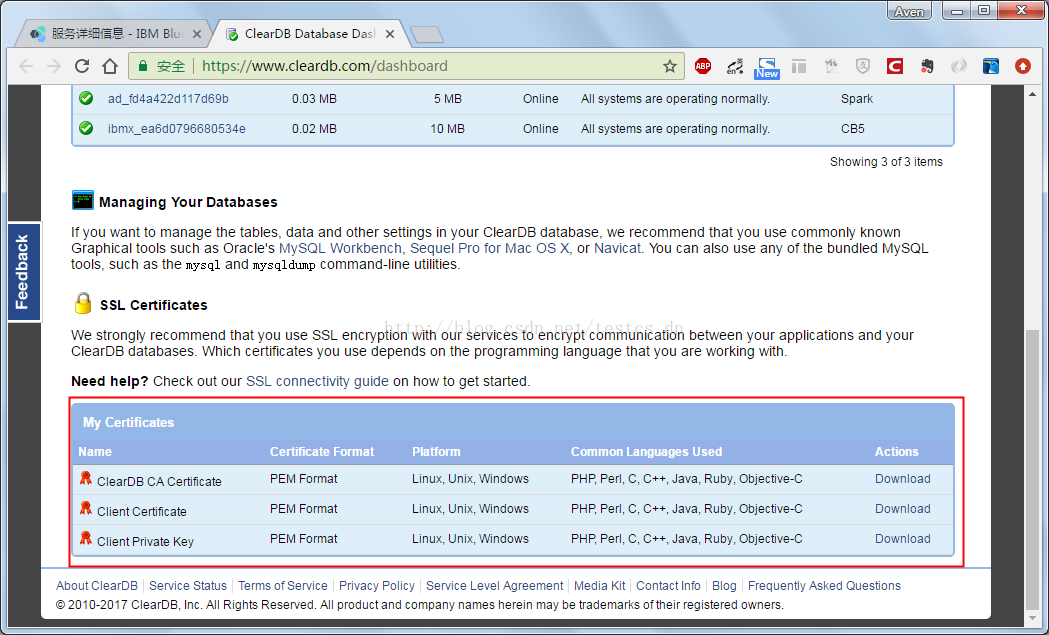The width and height of the screenshot is (1049, 635).
Task: Open a new browser tab
Action: point(426,34)
